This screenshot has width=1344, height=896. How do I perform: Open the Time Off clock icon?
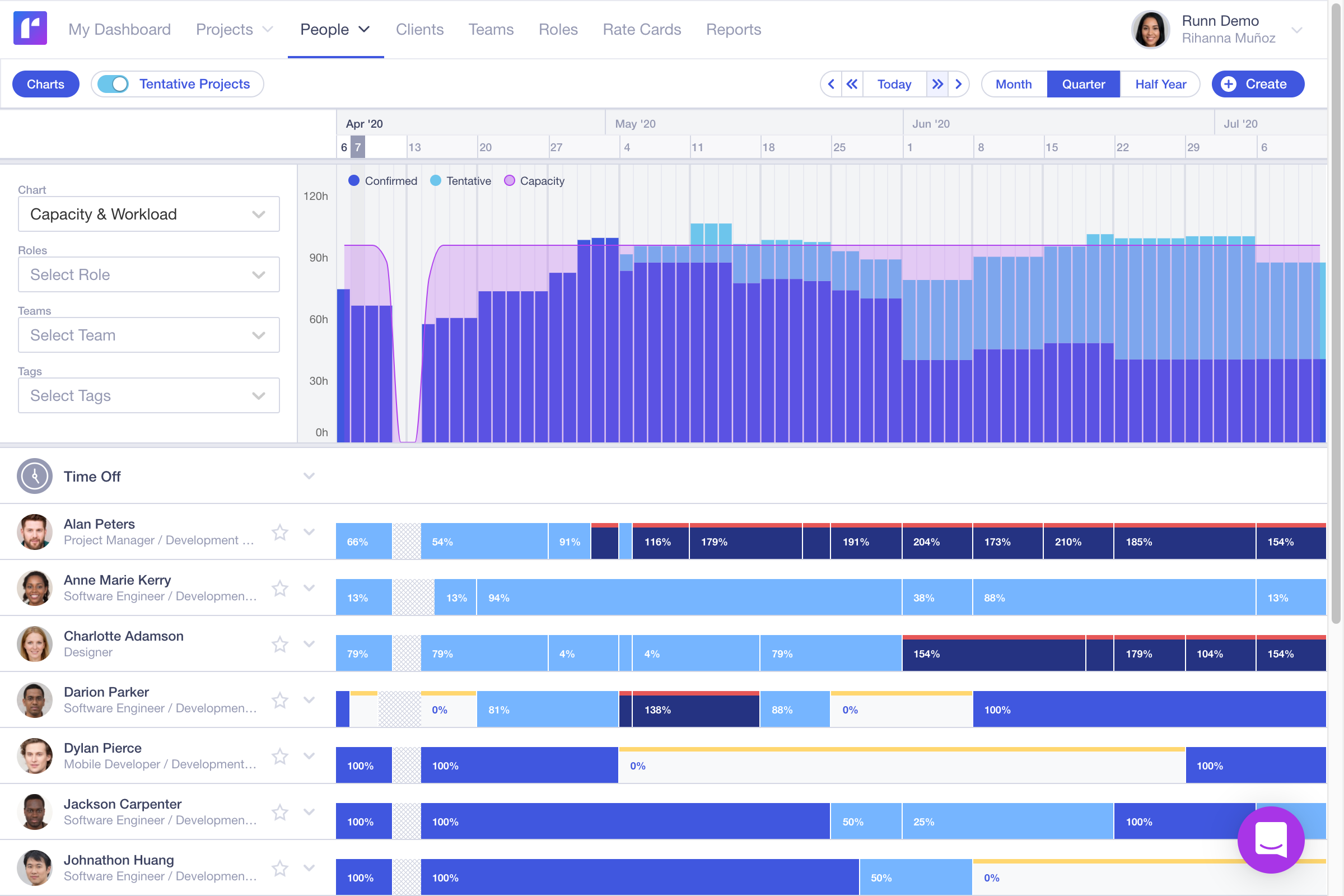(x=34, y=476)
